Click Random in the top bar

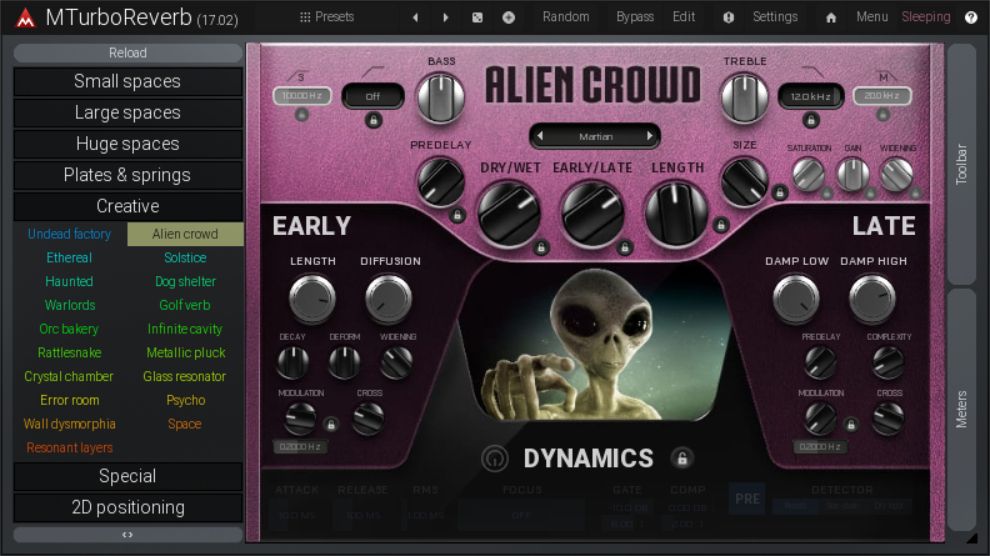pos(566,17)
